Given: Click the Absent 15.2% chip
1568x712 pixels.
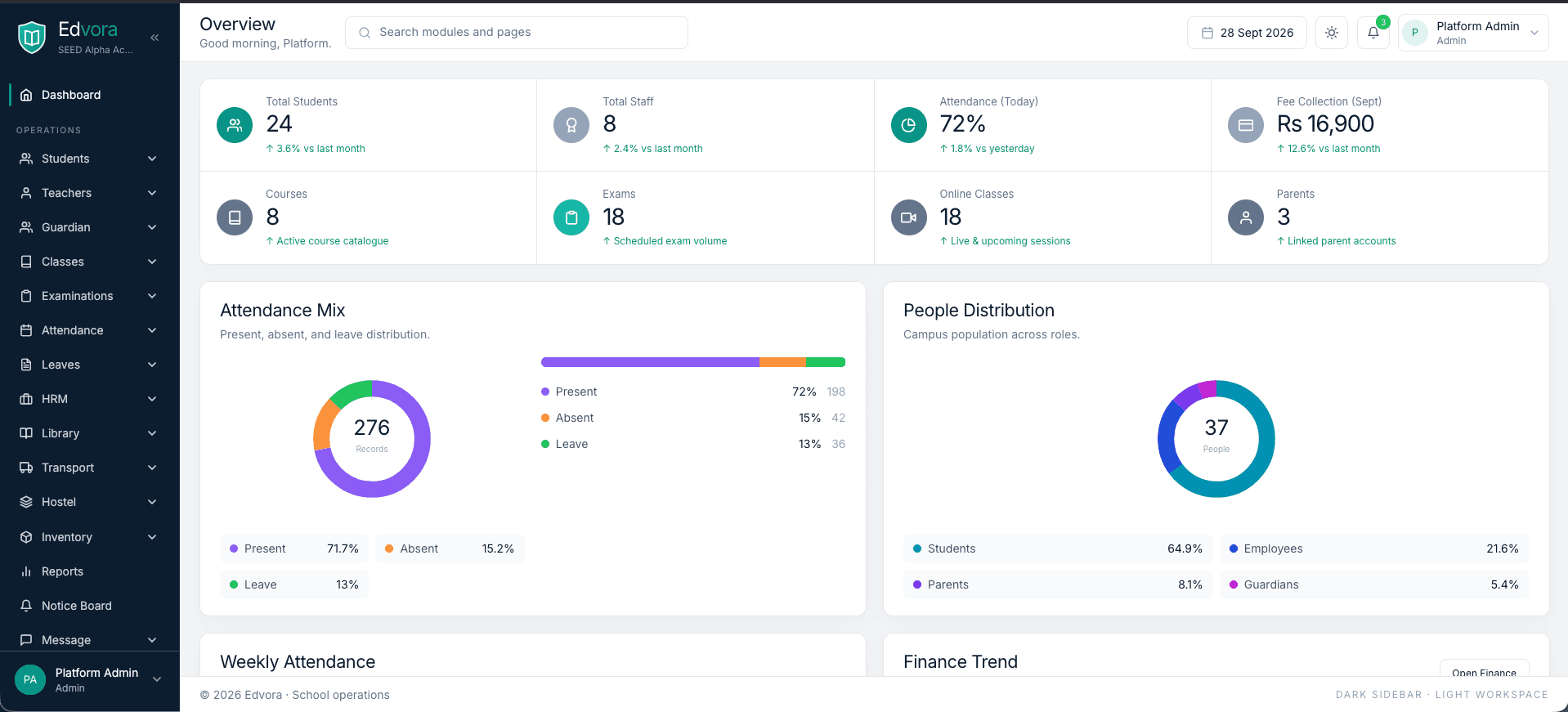Looking at the screenshot, I should tap(450, 549).
